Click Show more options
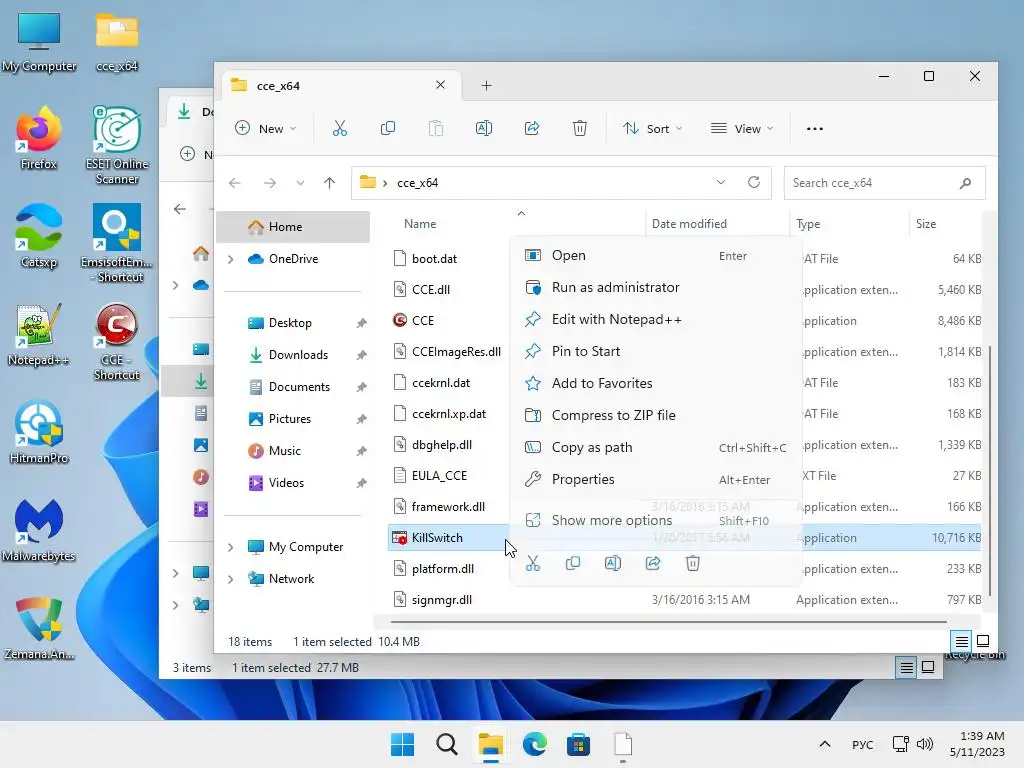 655,520
